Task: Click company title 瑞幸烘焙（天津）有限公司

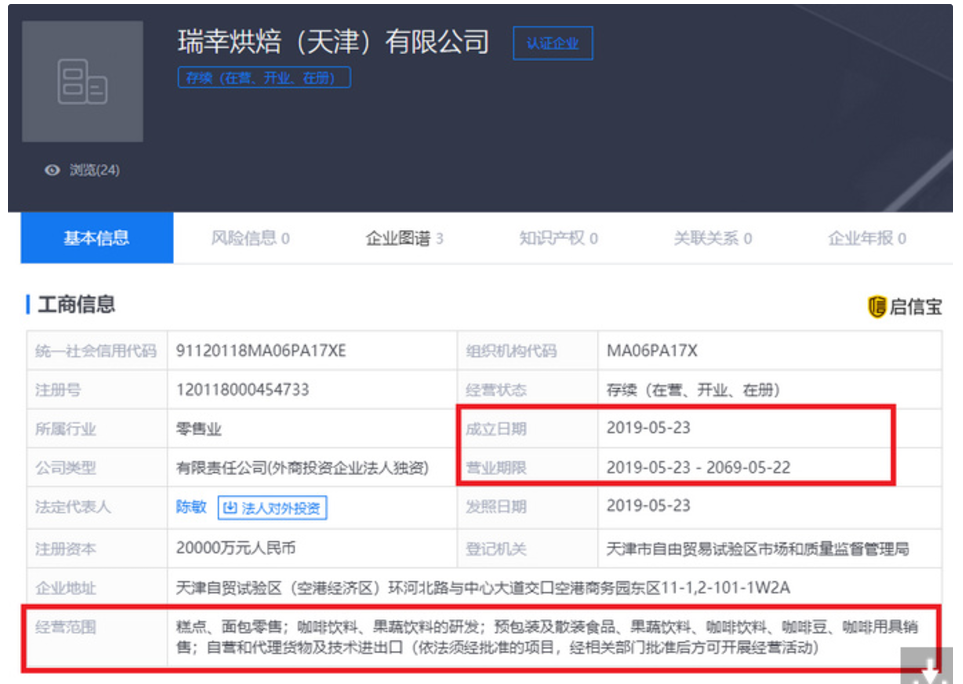Action: pos(333,42)
